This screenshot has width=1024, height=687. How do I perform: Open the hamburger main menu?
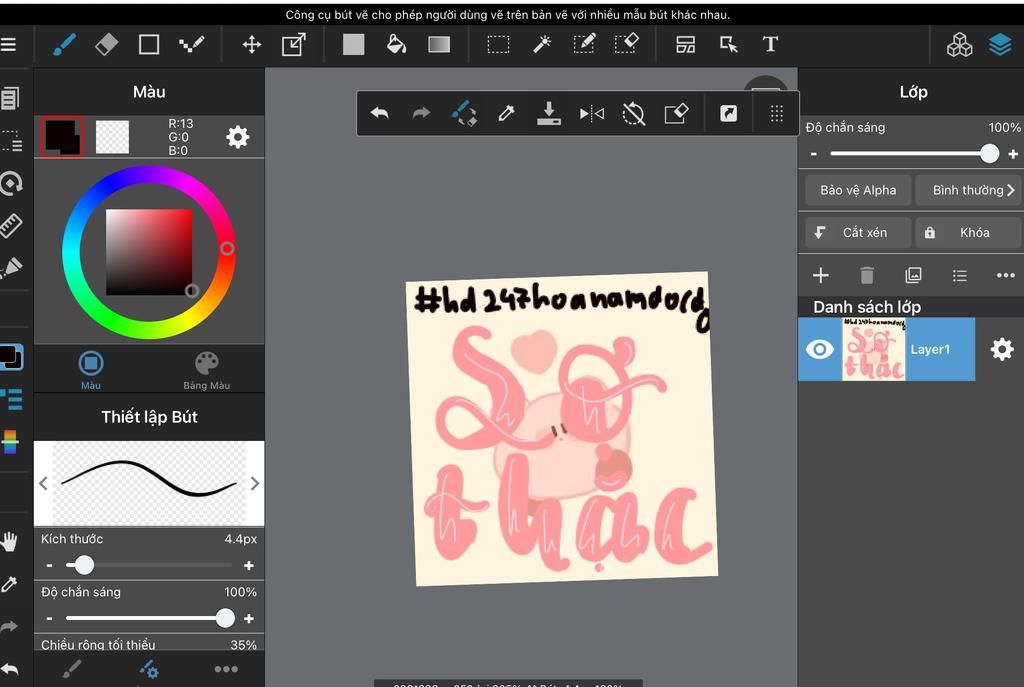coord(8,44)
